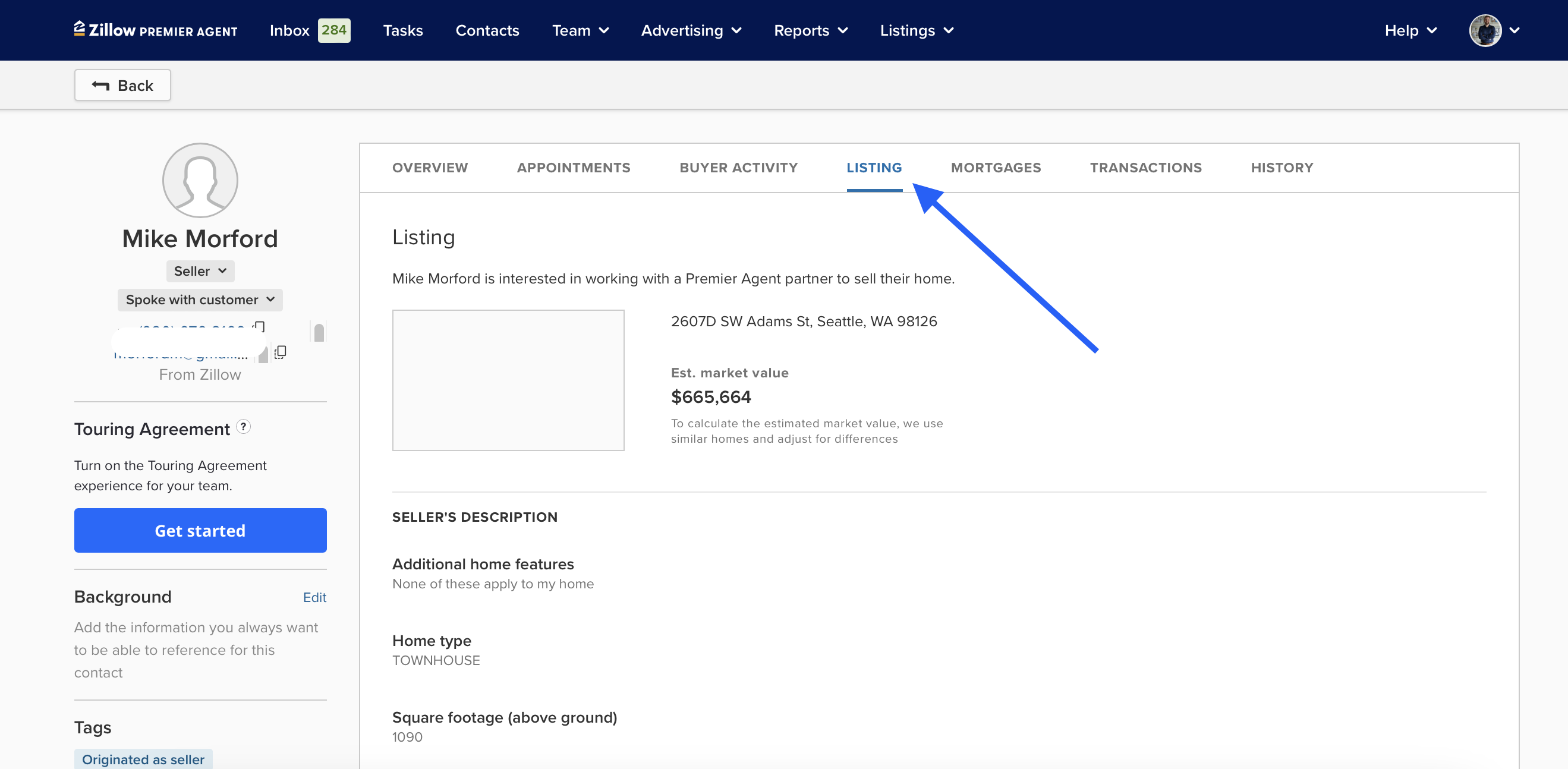Screen dimensions: 1568x769
Task: Click the back arrow icon
Action: coord(100,85)
